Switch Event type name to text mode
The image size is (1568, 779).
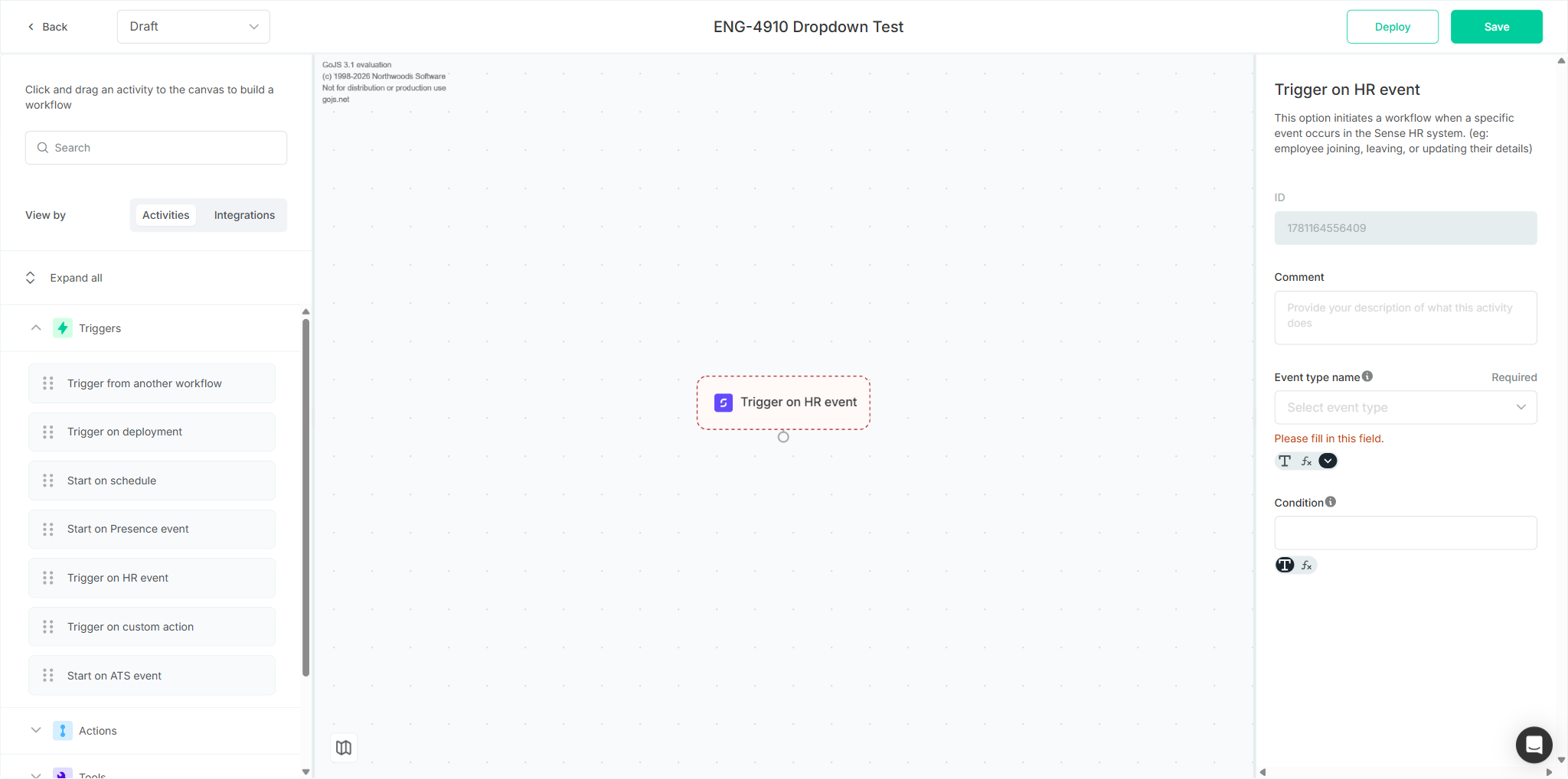click(1285, 461)
